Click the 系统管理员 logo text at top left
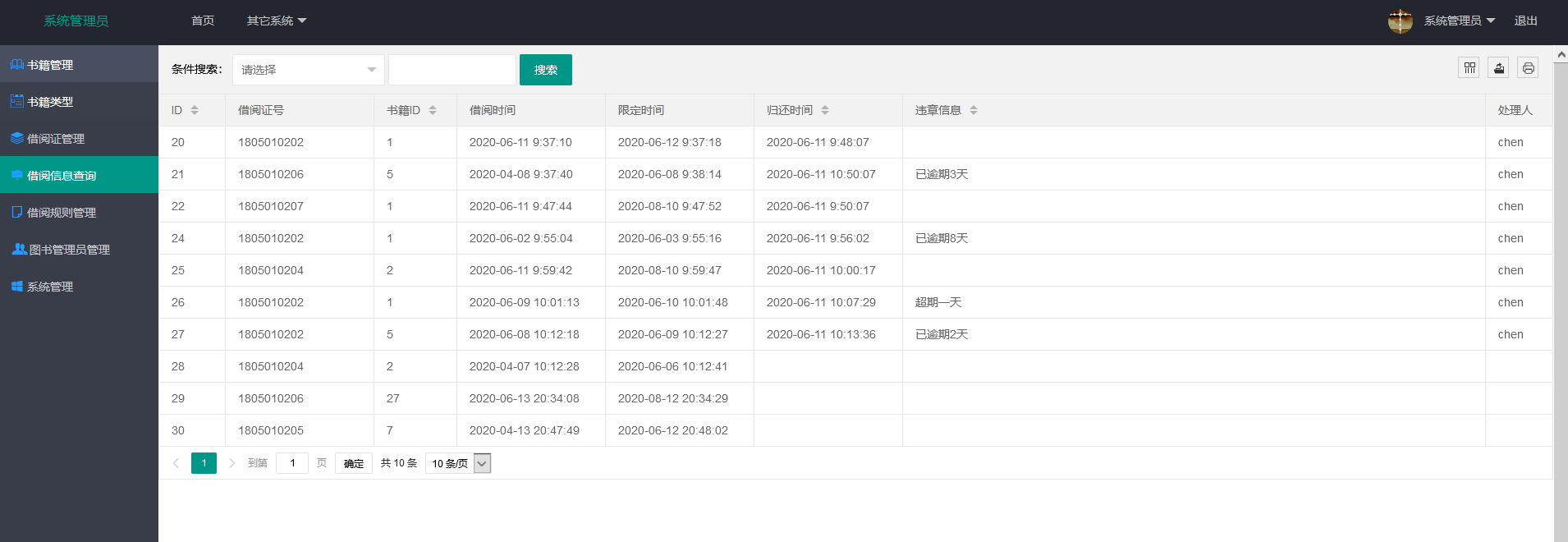The height and width of the screenshot is (542, 1568). pos(76,21)
